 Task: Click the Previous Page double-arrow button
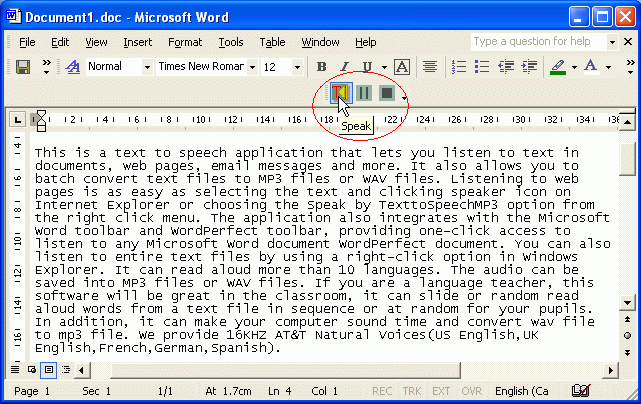(627, 319)
